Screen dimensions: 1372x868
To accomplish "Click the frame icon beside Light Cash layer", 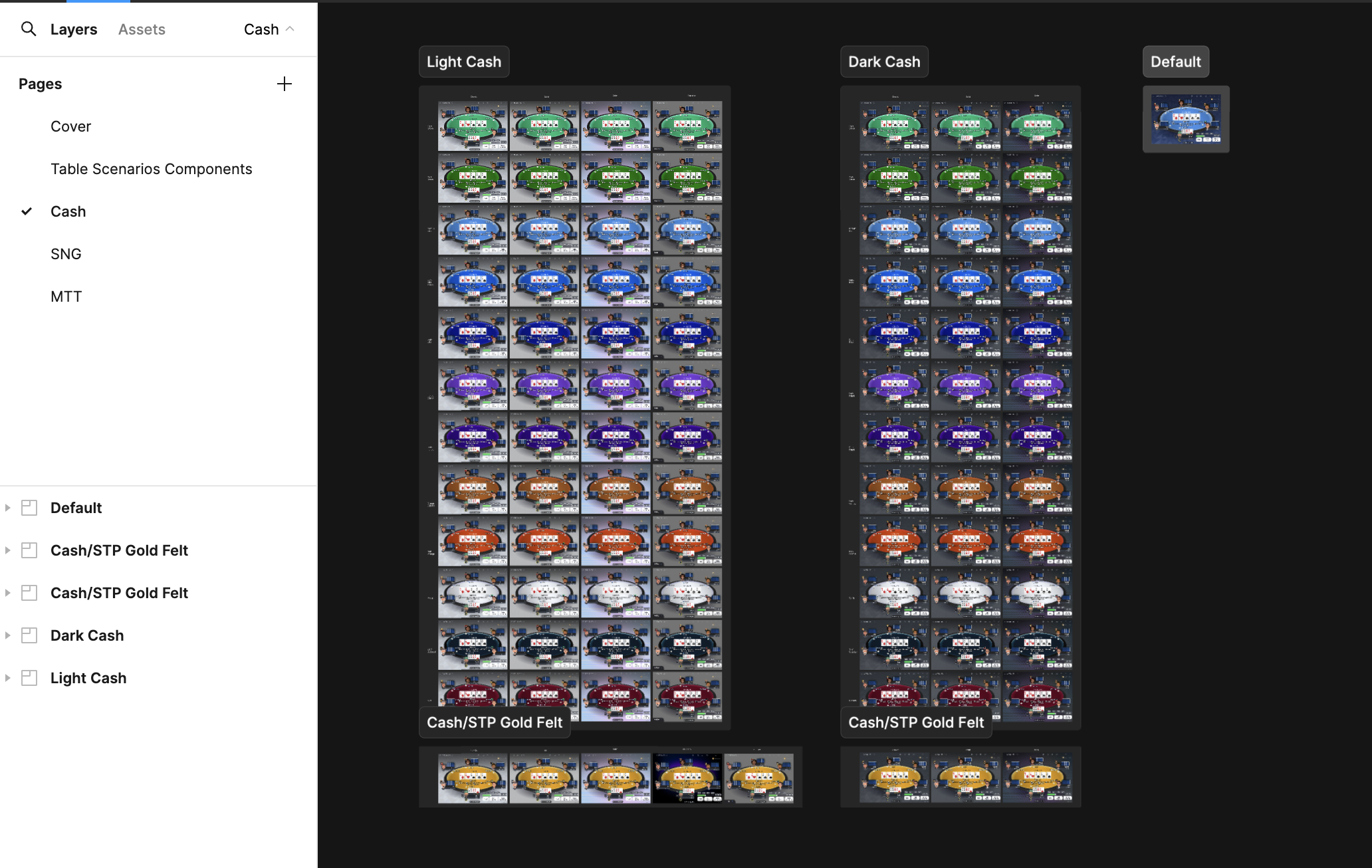I will click(29, 678).
